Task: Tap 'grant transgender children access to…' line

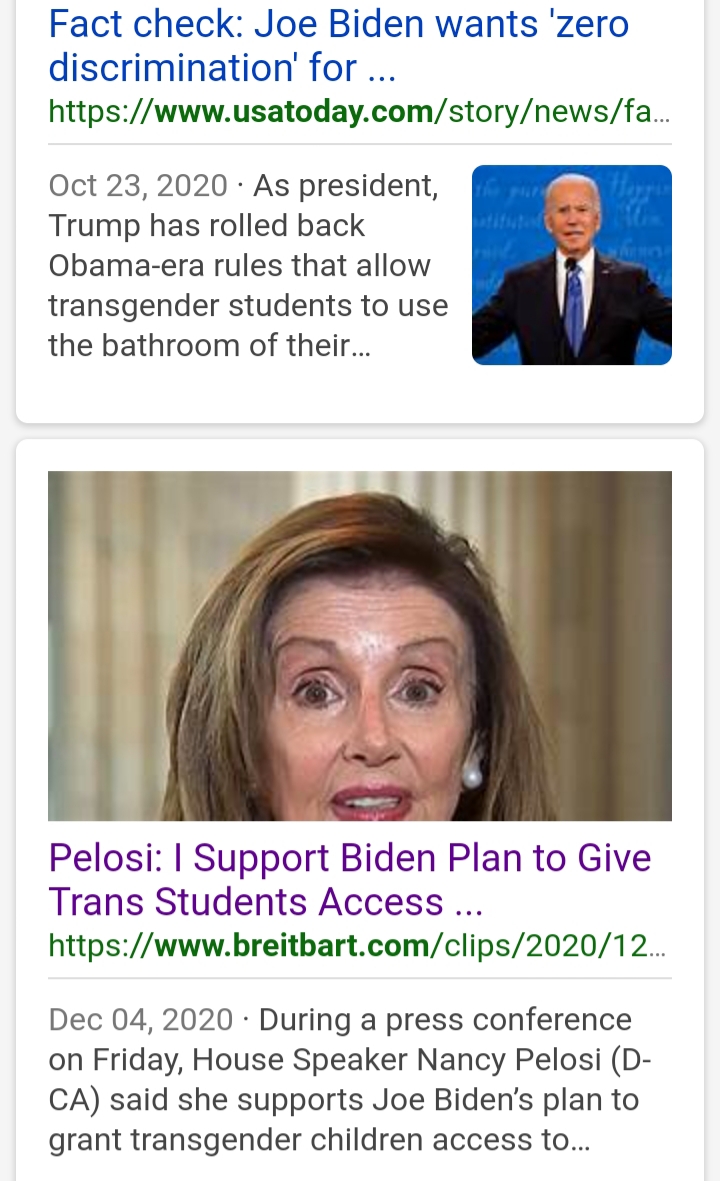Action: point(319,1140)
